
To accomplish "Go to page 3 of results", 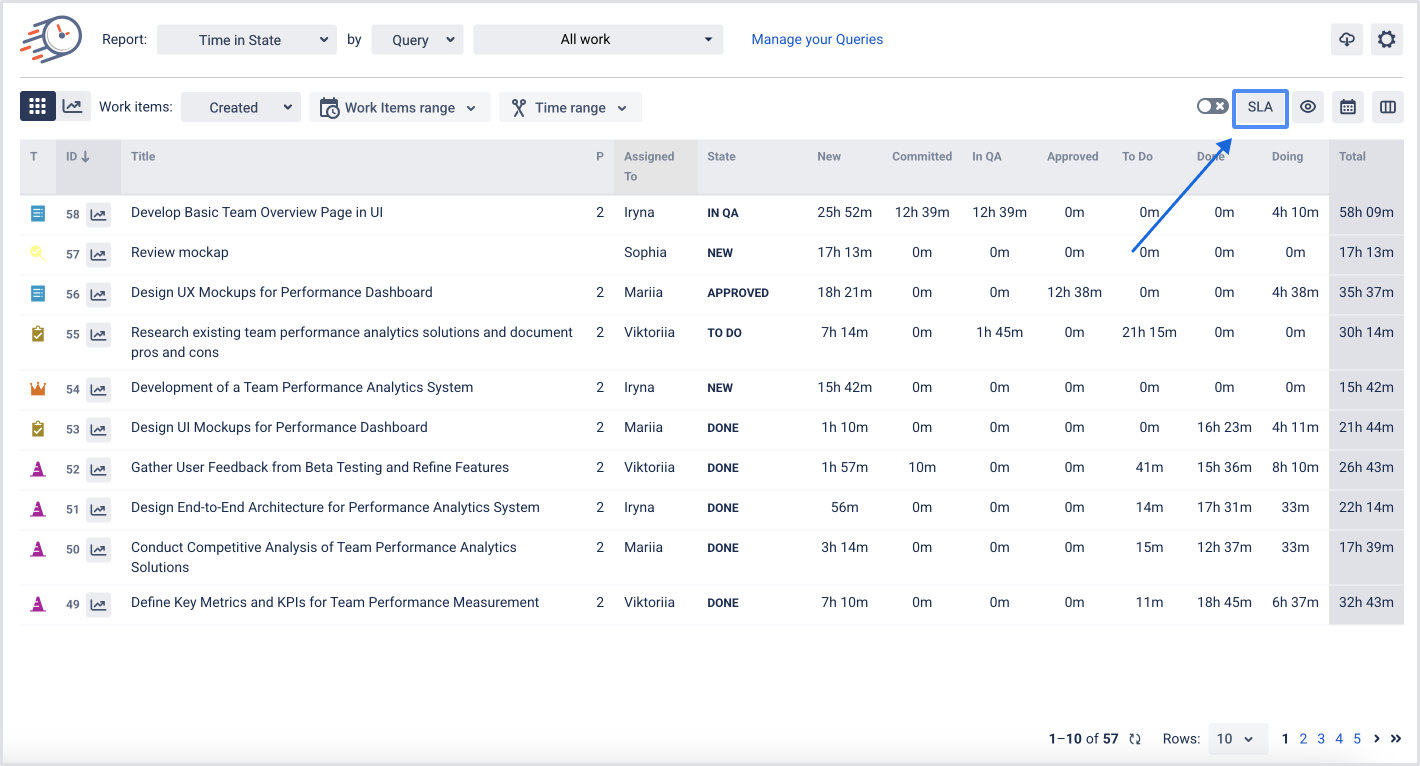I will (x=1321, y=739).
